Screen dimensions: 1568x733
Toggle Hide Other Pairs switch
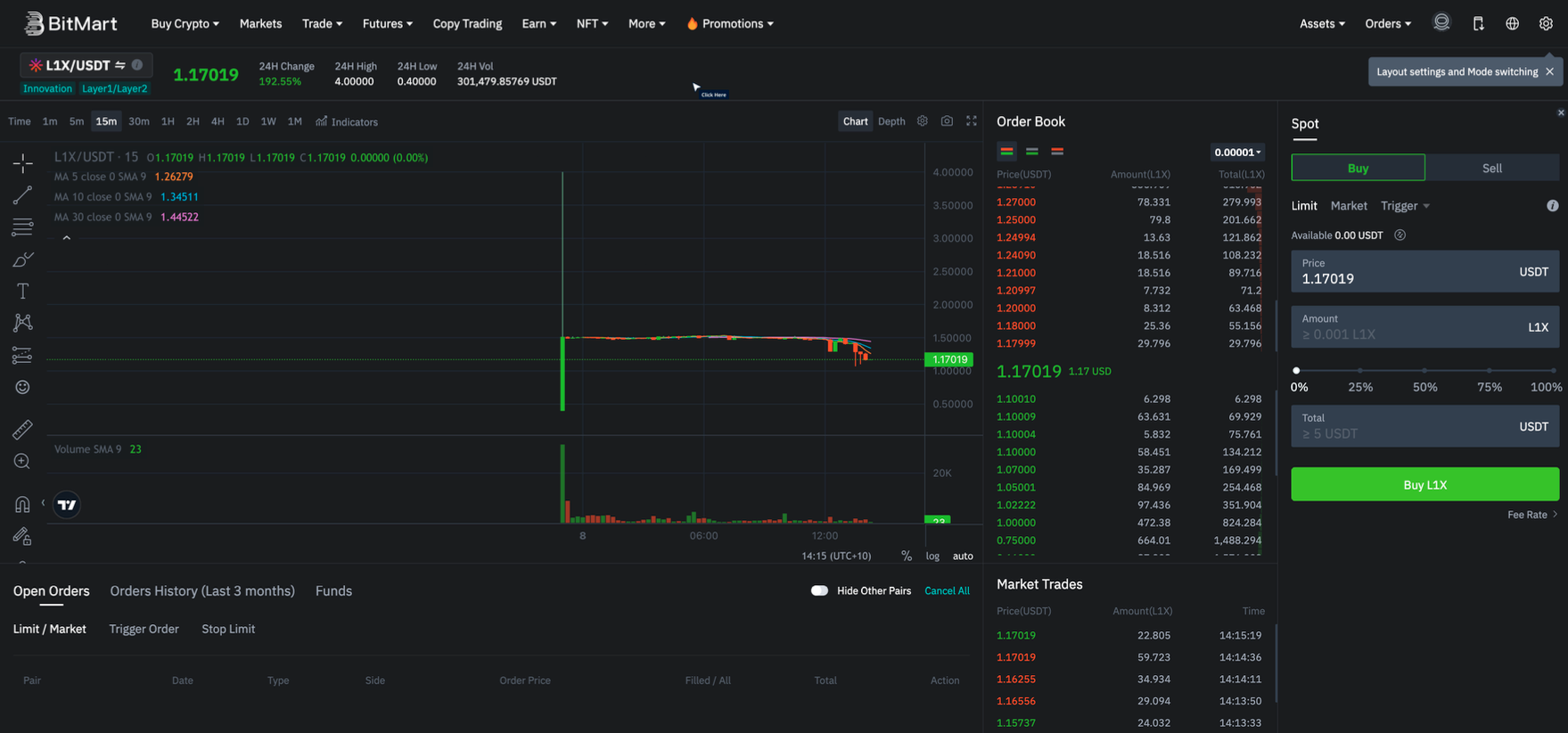819,590
